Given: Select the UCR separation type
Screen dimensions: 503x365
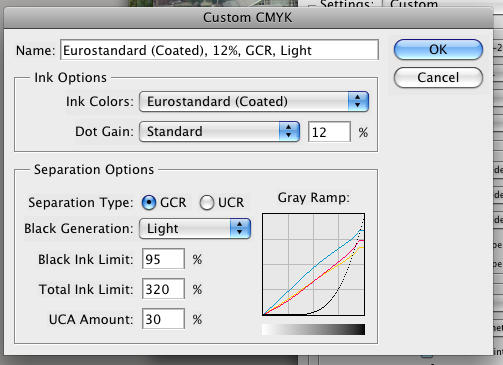Looking at the screenshot, I should click(x=207, y=202).
